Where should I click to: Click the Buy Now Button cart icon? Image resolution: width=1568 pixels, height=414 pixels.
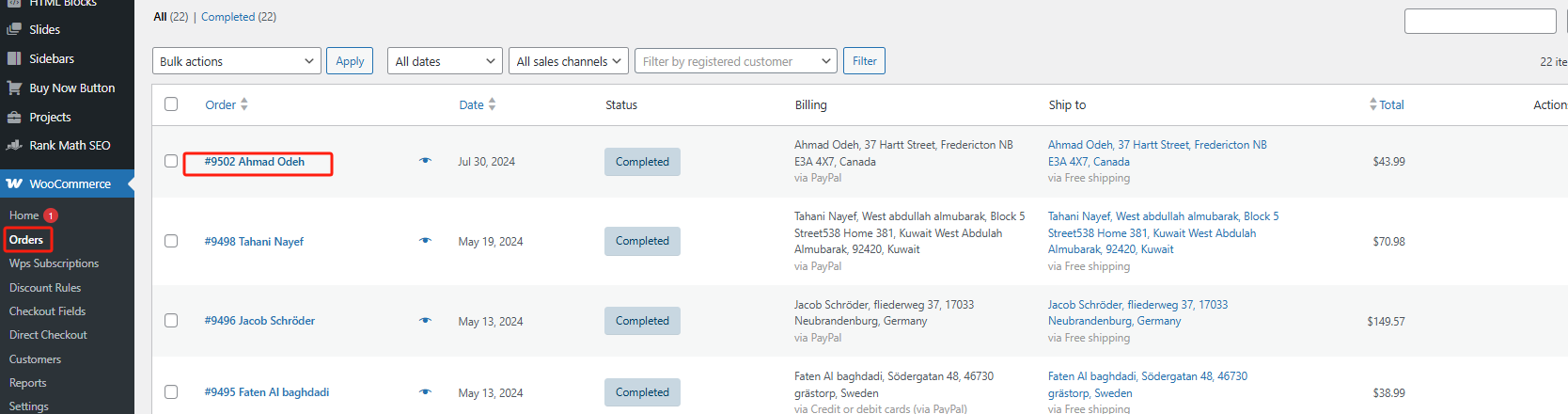click(14, 88)
